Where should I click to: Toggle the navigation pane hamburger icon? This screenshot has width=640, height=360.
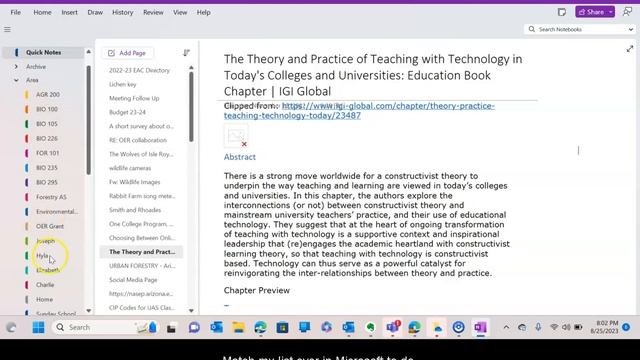click(7, 29)
